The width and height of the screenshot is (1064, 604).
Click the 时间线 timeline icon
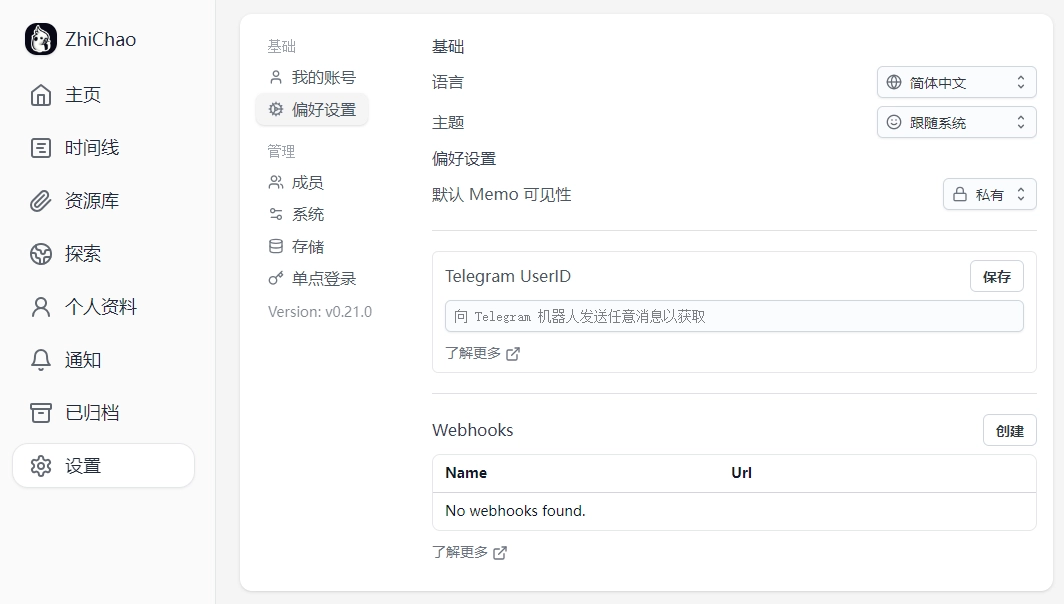click(41, 148)
